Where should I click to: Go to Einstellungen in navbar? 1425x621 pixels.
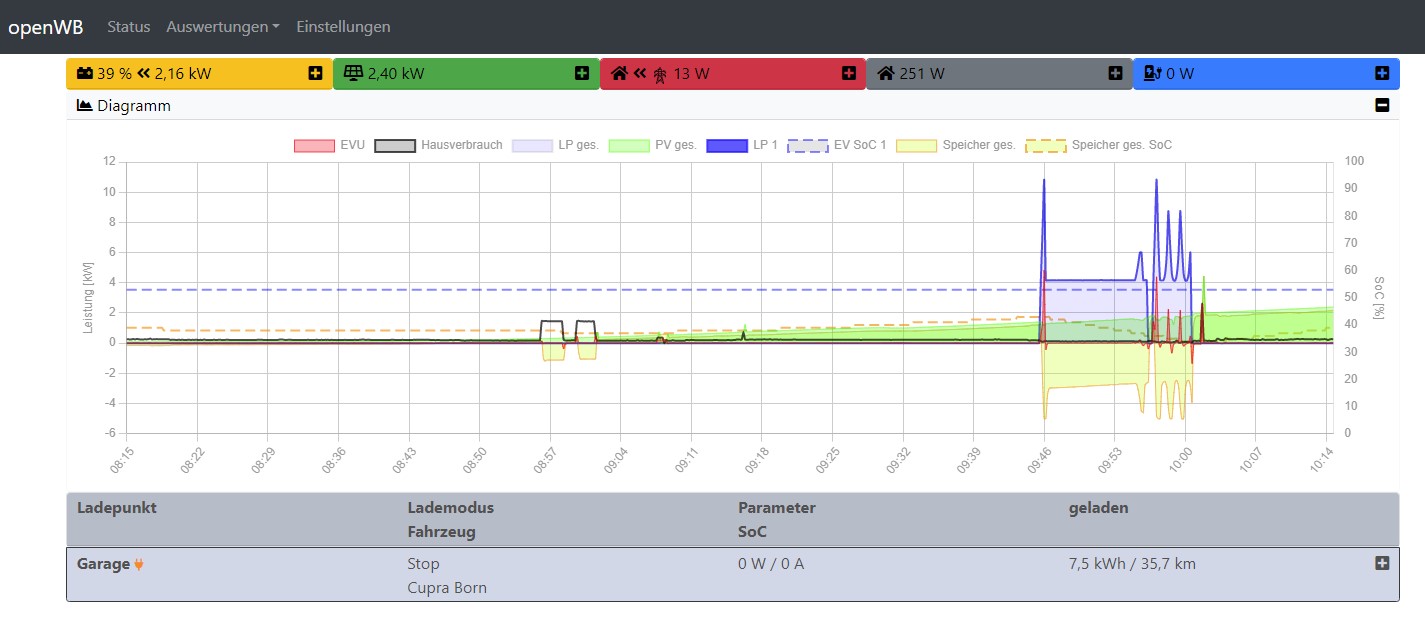[343, 27]
